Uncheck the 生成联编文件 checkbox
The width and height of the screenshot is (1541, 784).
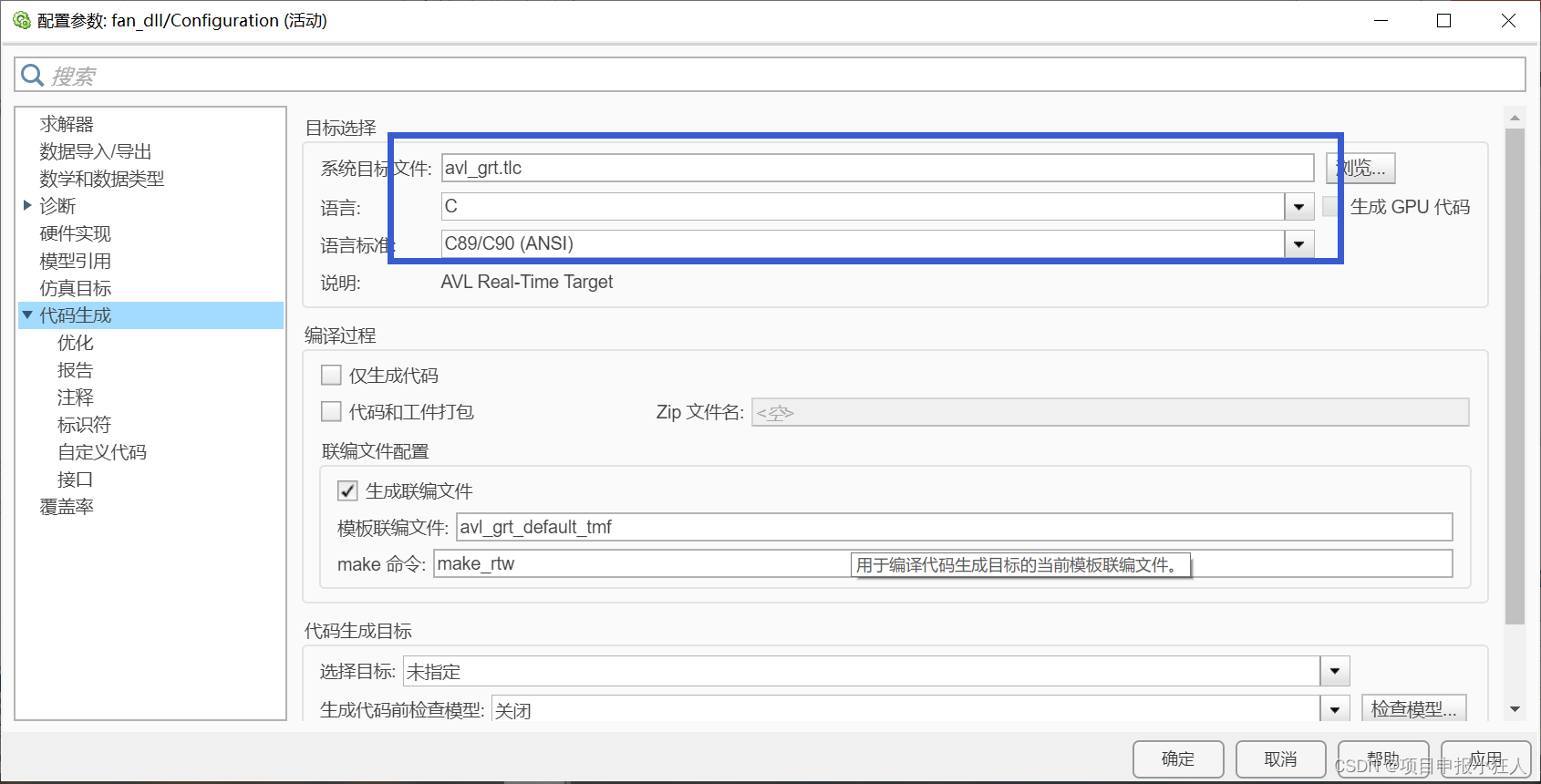coord(347,490)
